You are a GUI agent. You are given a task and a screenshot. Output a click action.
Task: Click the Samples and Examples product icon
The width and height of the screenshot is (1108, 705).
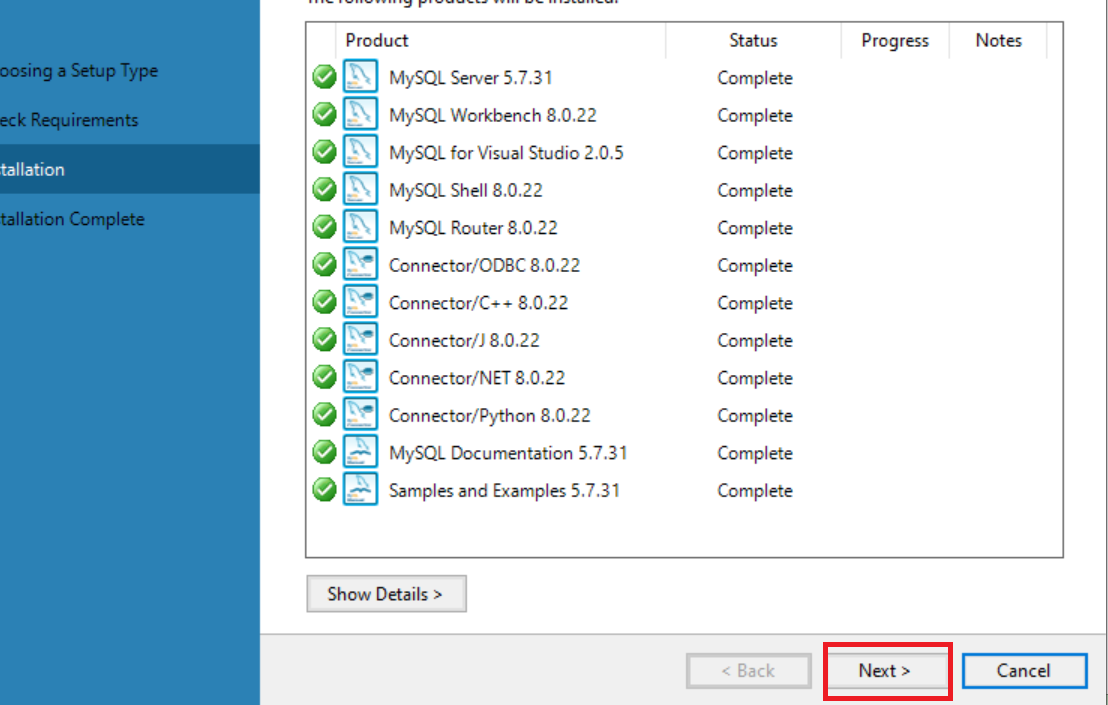point(360,488)
